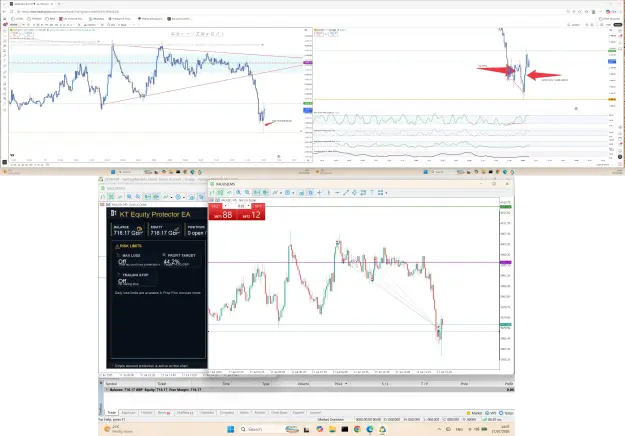This screenshot has height=436, width=625.
Task: Open the Windows Start menu
Action: coord(230,429)
